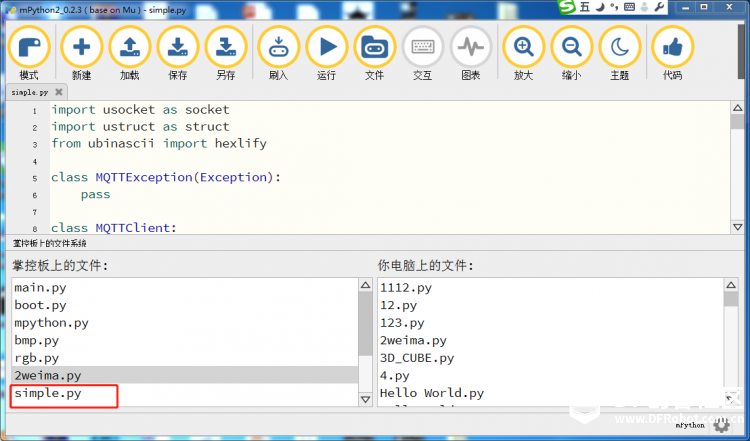Select simple.py in board file list

[x=185, y=393]
